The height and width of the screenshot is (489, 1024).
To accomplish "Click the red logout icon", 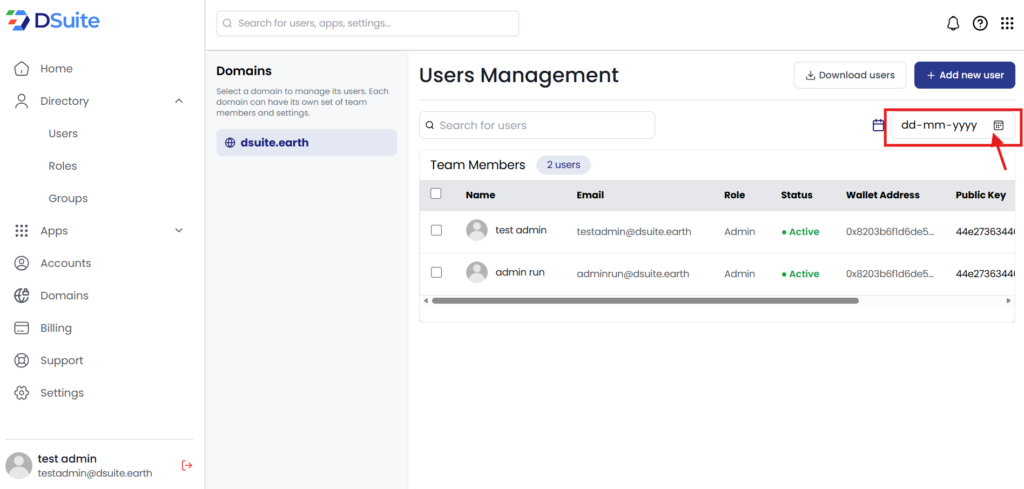I will click(186, 465).
